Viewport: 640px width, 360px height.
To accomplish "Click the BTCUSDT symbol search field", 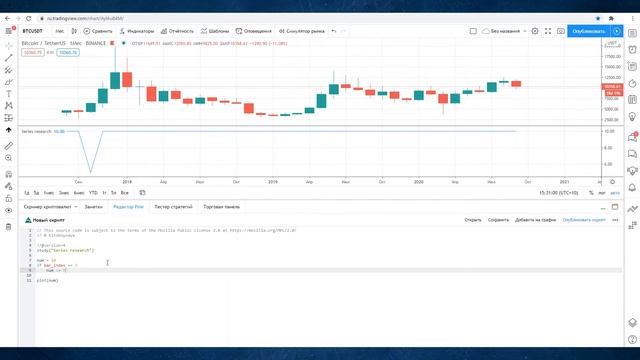I will coord(33,31).
